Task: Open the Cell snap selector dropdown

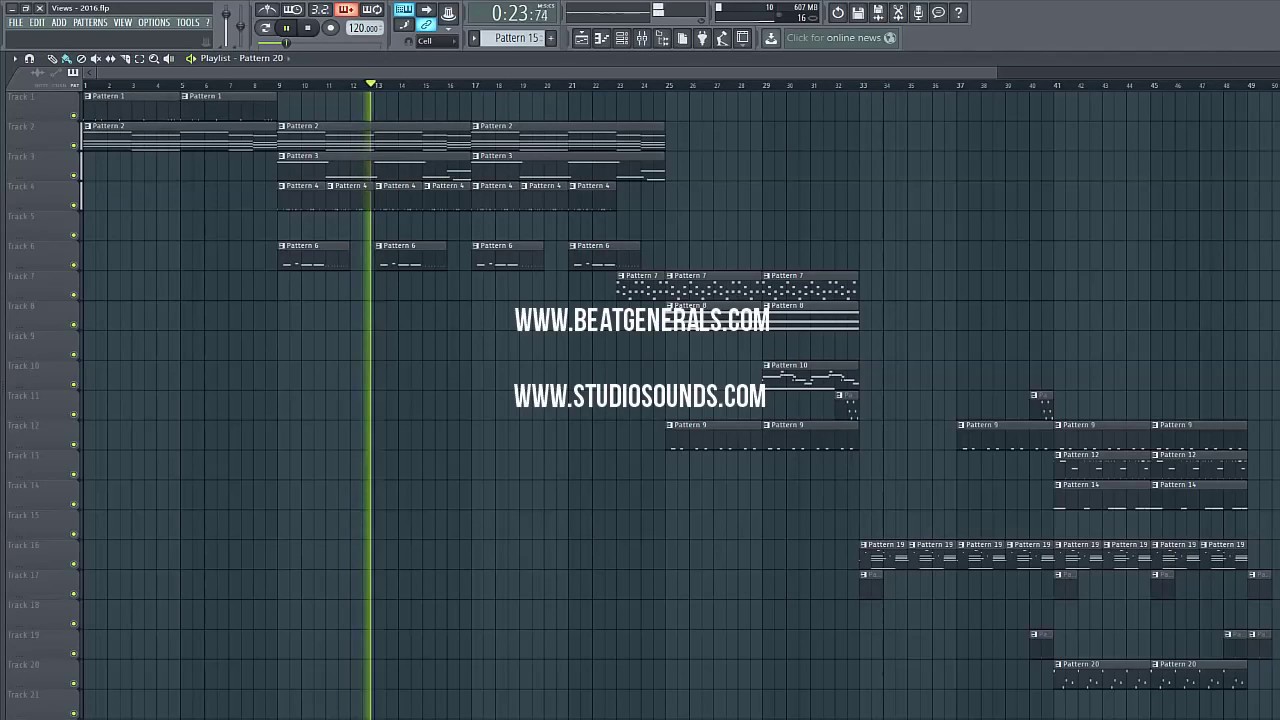Action: (437, 41)
